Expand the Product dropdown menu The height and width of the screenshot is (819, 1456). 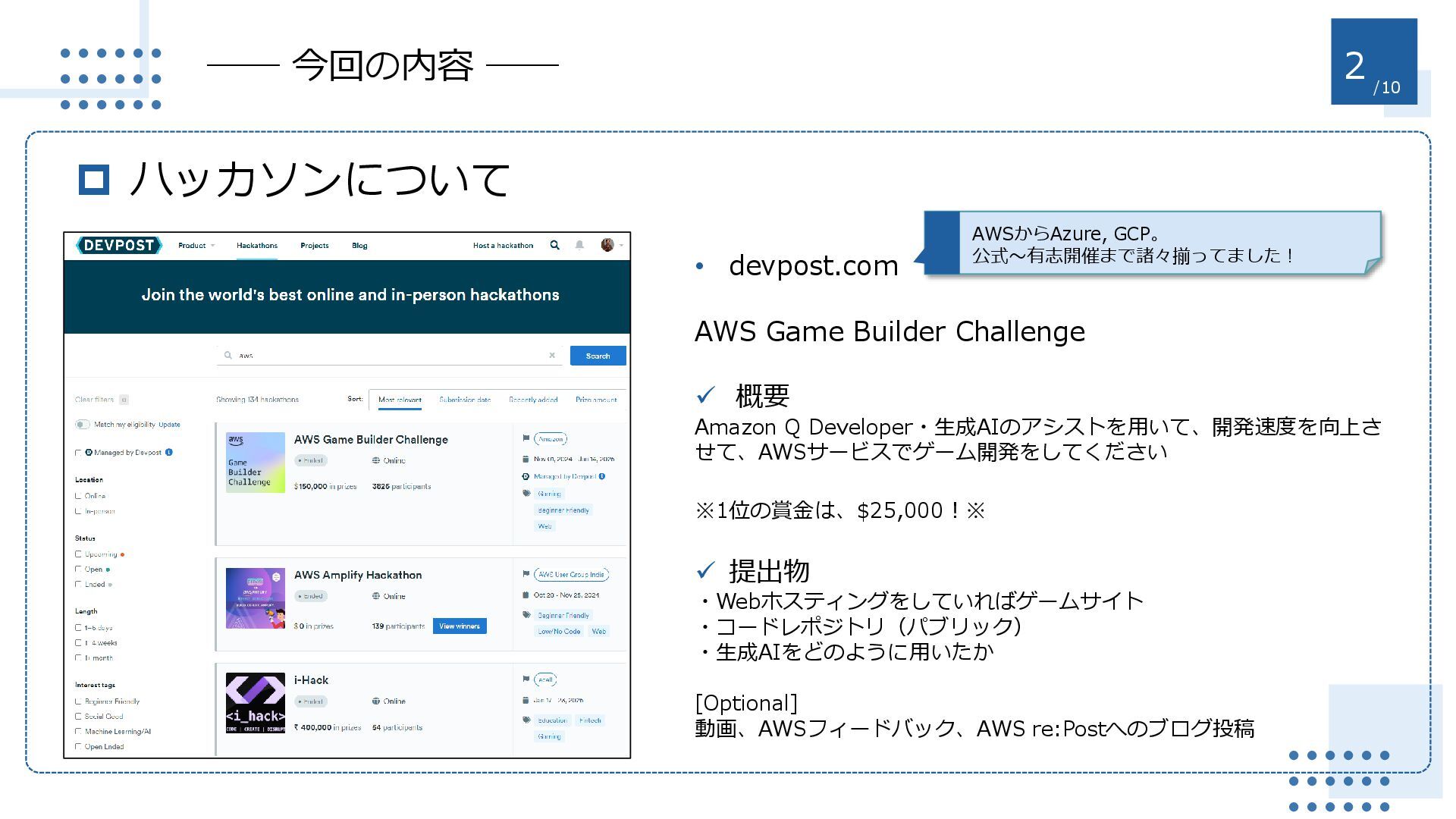click(196, 245)
